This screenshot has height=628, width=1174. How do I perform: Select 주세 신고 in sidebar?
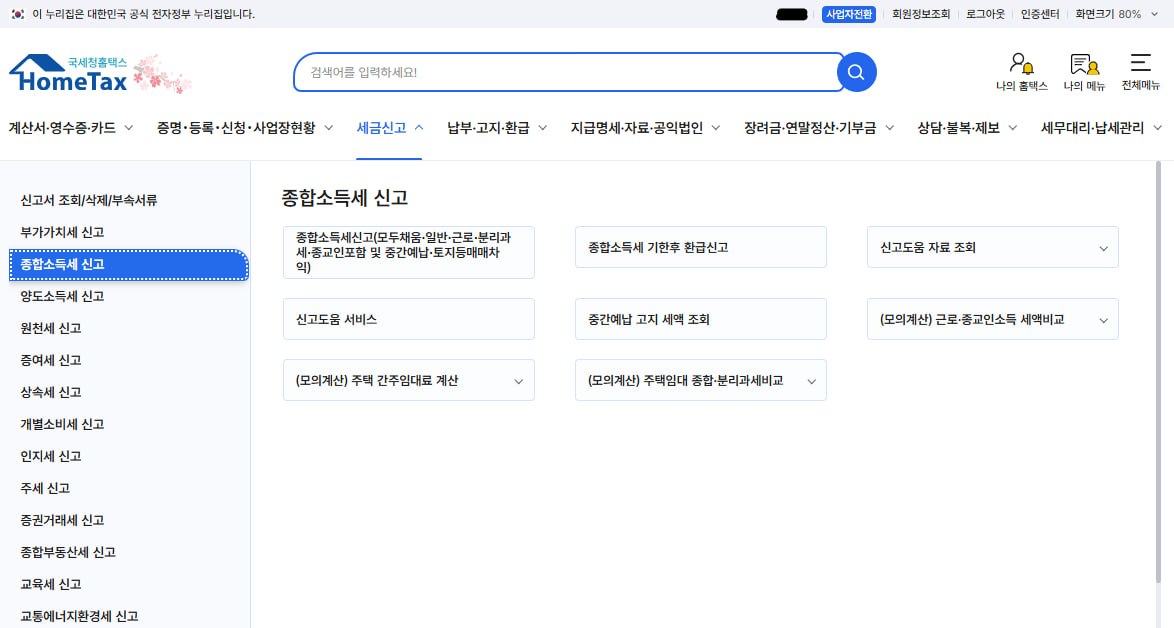tap(45, 488)
